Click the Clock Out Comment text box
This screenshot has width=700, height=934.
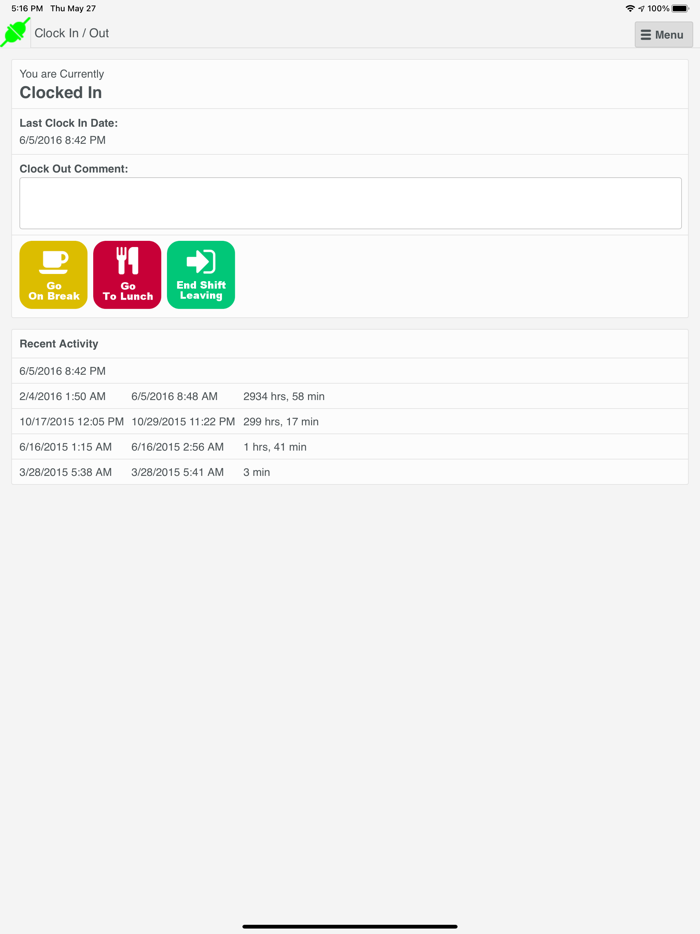(x=350, y=203)
